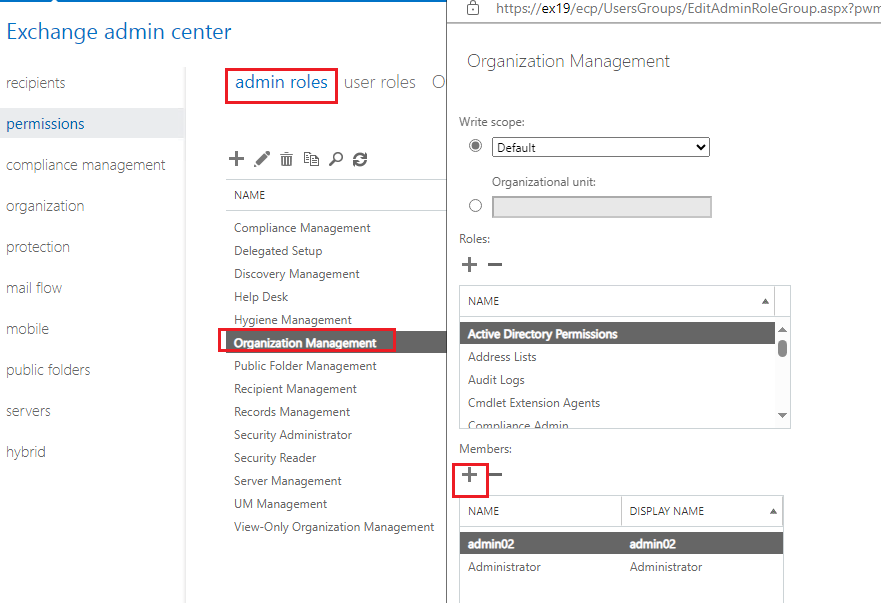Select the Copy role group icon
881x603 pixels.
311,158
